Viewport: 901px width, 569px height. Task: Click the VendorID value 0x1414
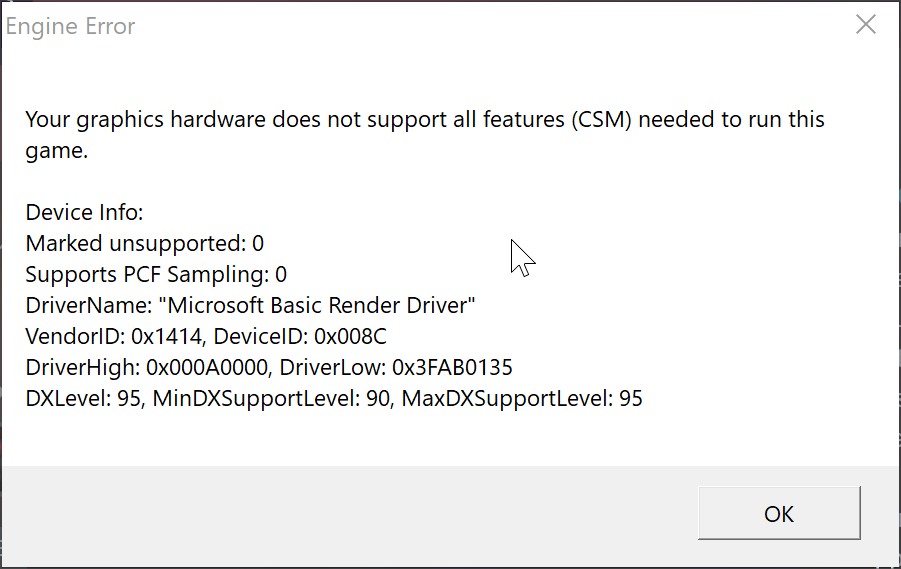click(167, 336)
